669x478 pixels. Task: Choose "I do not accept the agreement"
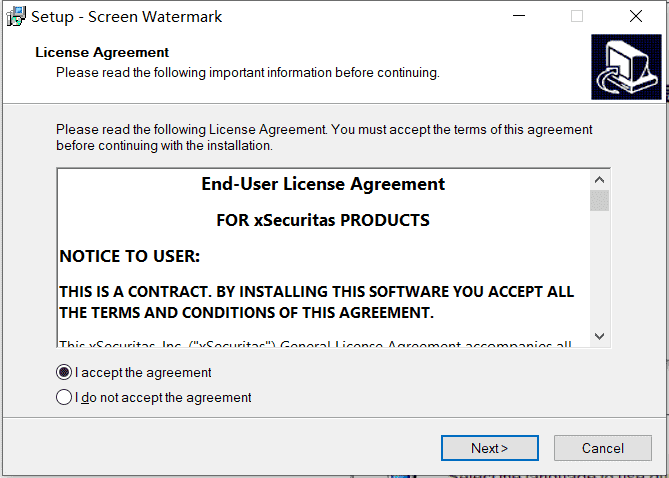(x=64, y=397)
